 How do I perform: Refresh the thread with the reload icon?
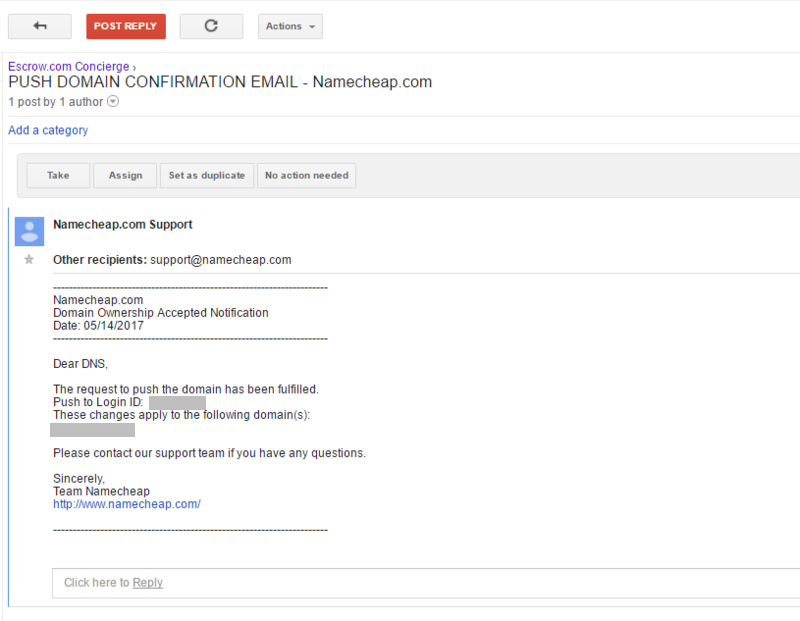pos(211,26)
